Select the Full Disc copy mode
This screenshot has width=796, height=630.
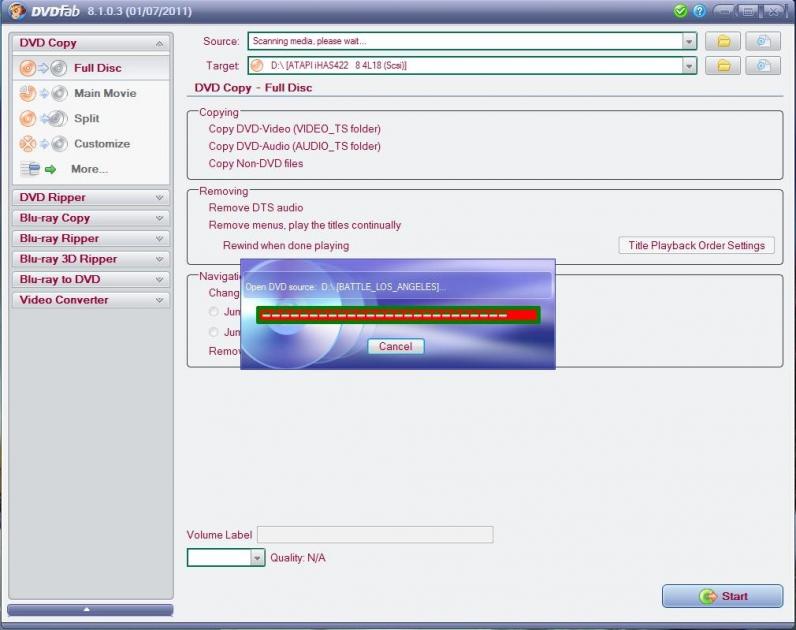coord(91,68)
